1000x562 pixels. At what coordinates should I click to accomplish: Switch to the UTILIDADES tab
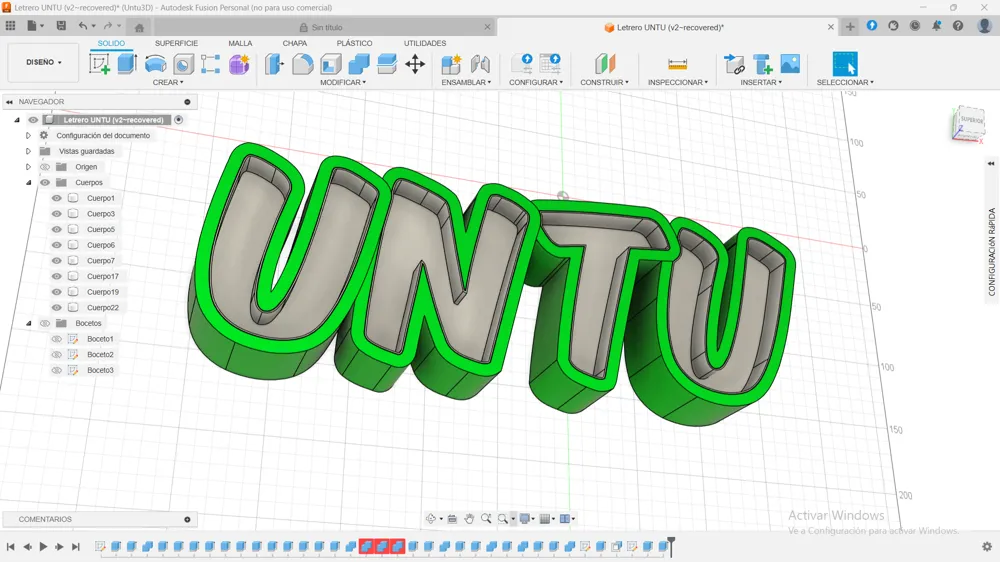[425, 43]
